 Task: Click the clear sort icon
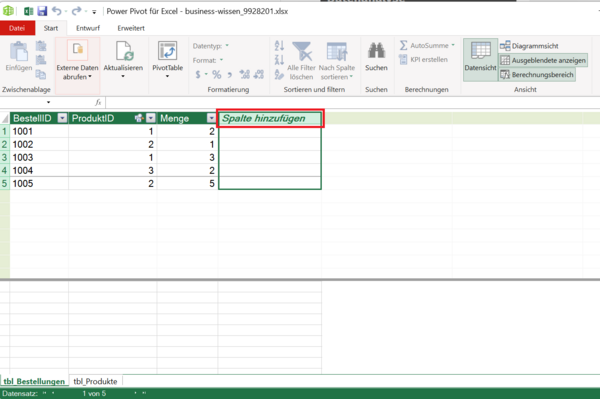pos(279,74)
